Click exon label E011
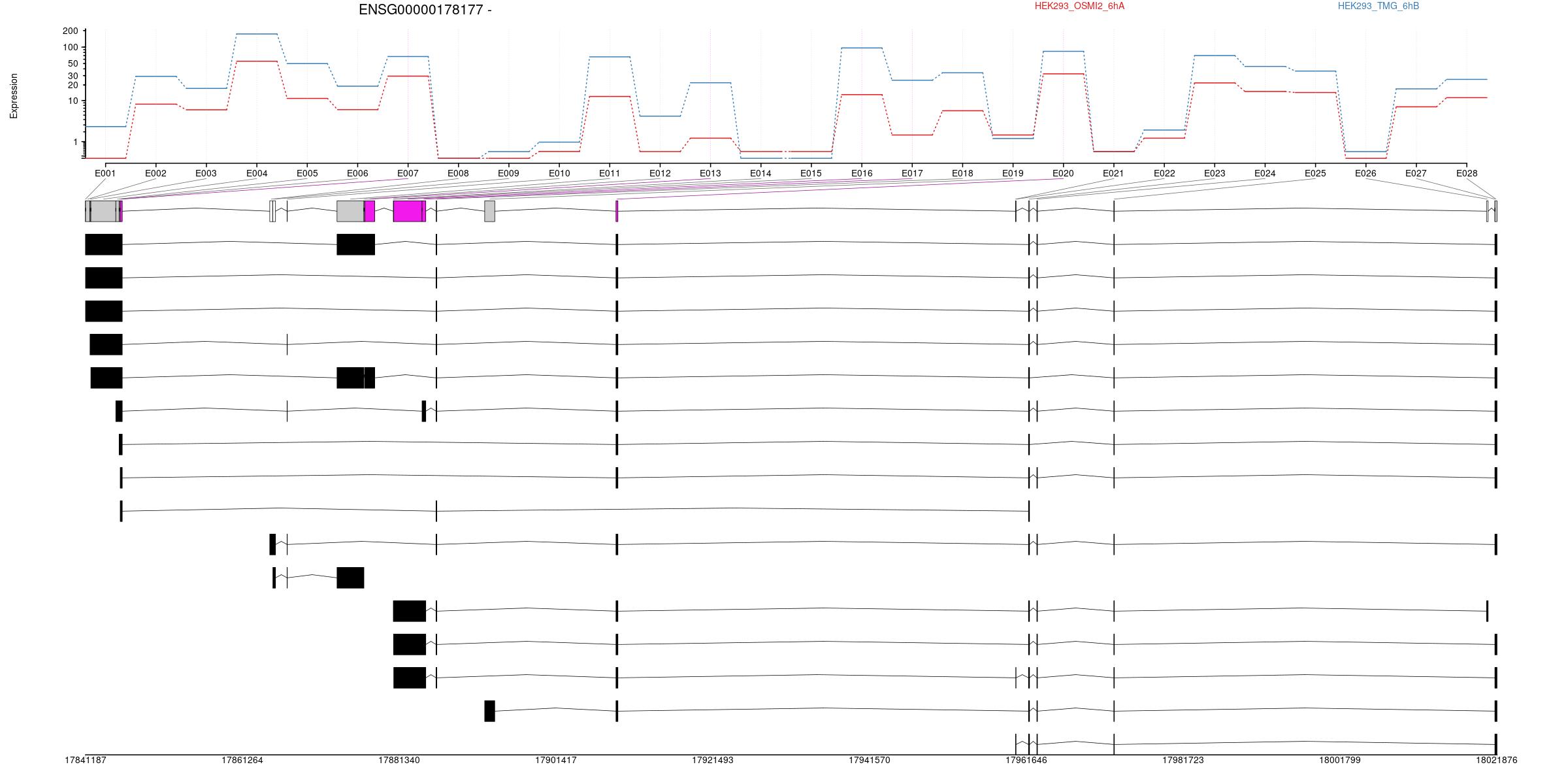 [610, 173]
